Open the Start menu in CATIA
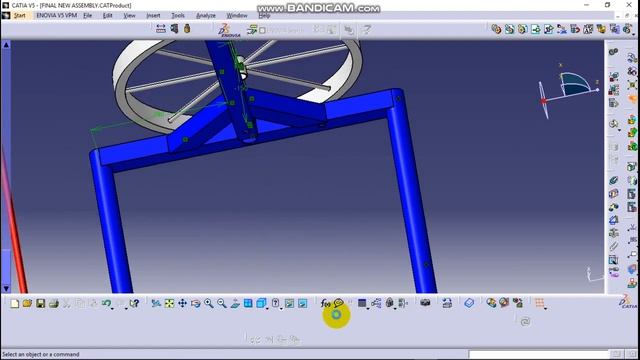 coord(19,16)
